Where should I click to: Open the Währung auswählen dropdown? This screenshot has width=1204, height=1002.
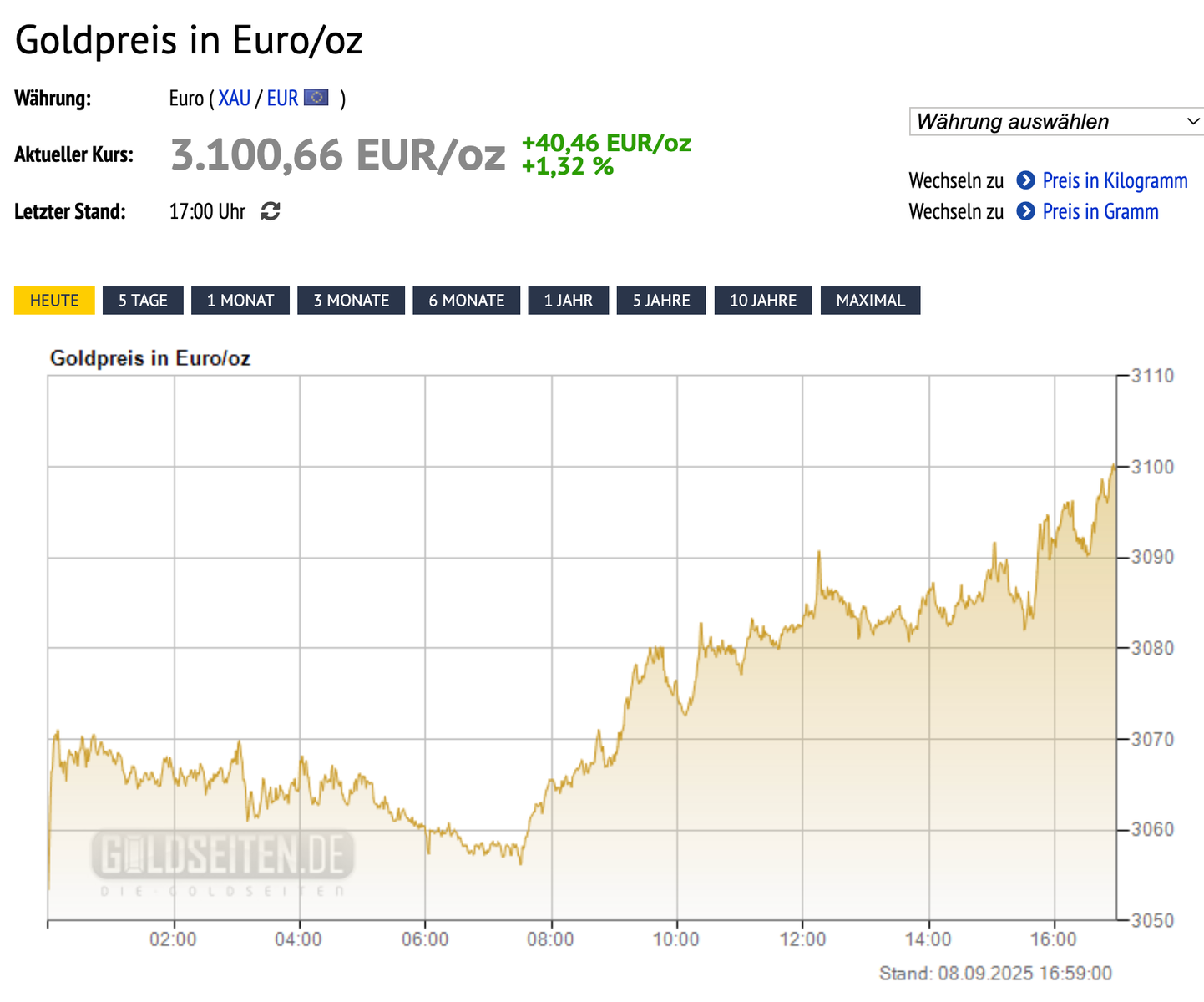1056,121
